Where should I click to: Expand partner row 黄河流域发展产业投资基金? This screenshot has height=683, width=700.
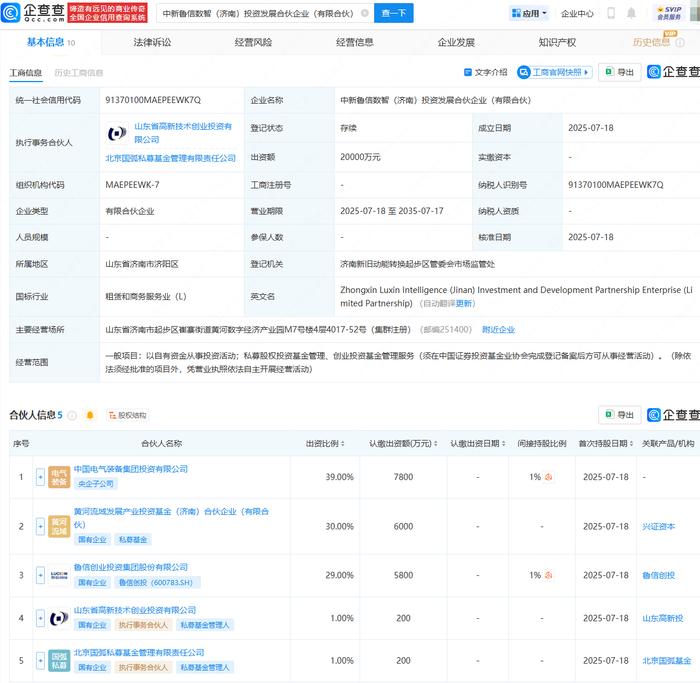(x=40, y=527)
